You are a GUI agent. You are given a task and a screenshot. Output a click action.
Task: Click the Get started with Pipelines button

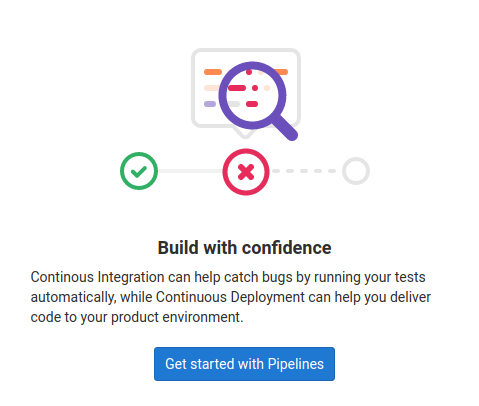tap(244, 364)
